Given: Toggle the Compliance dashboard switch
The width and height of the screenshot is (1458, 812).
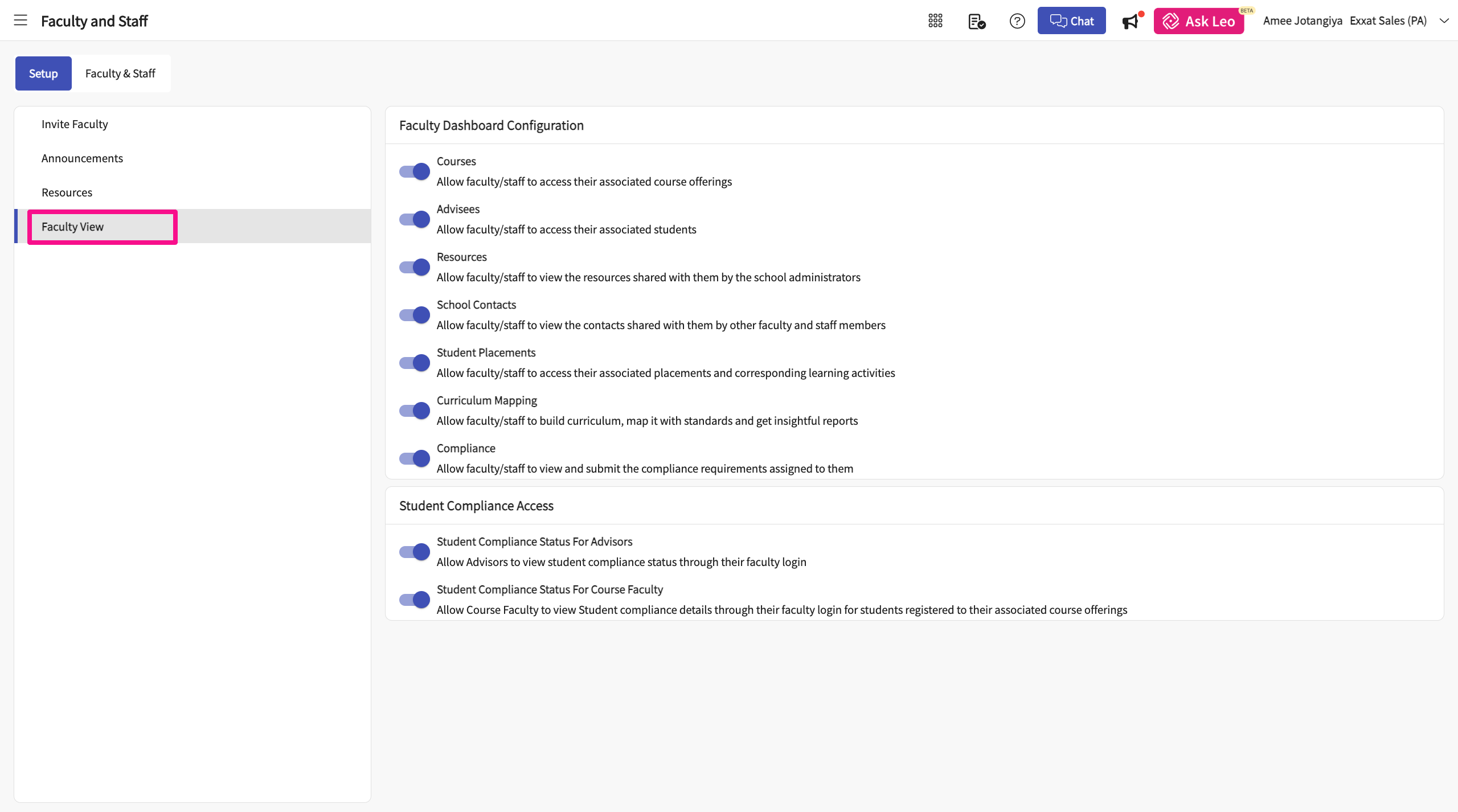Looking at the screenshot, I should (x=414, y=458).
